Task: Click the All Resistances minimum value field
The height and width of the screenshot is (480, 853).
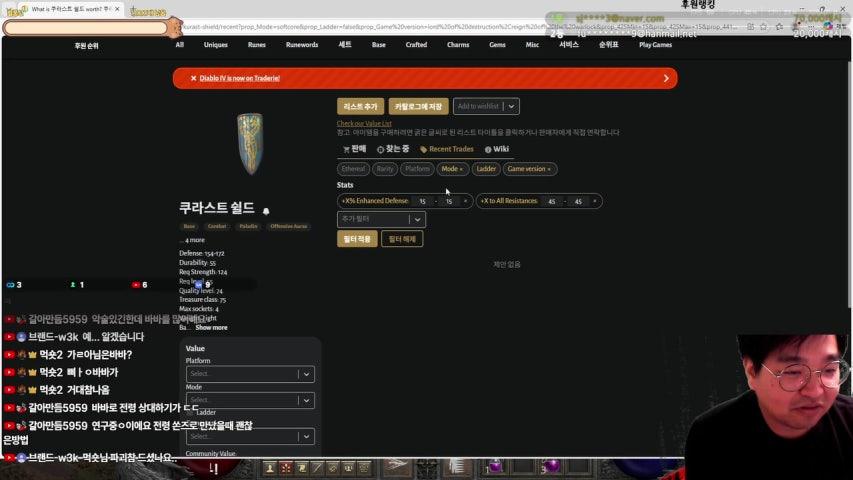Action: point(552,201)
